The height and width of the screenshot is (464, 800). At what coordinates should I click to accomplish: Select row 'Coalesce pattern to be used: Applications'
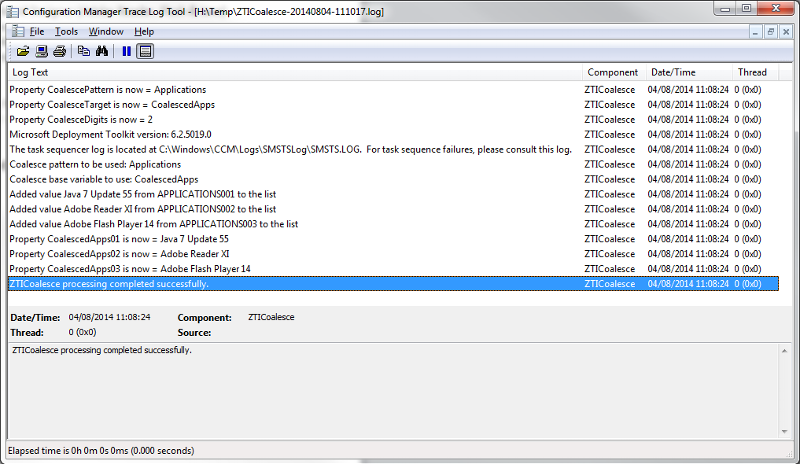pyautogui.click(x=393, y=164)
